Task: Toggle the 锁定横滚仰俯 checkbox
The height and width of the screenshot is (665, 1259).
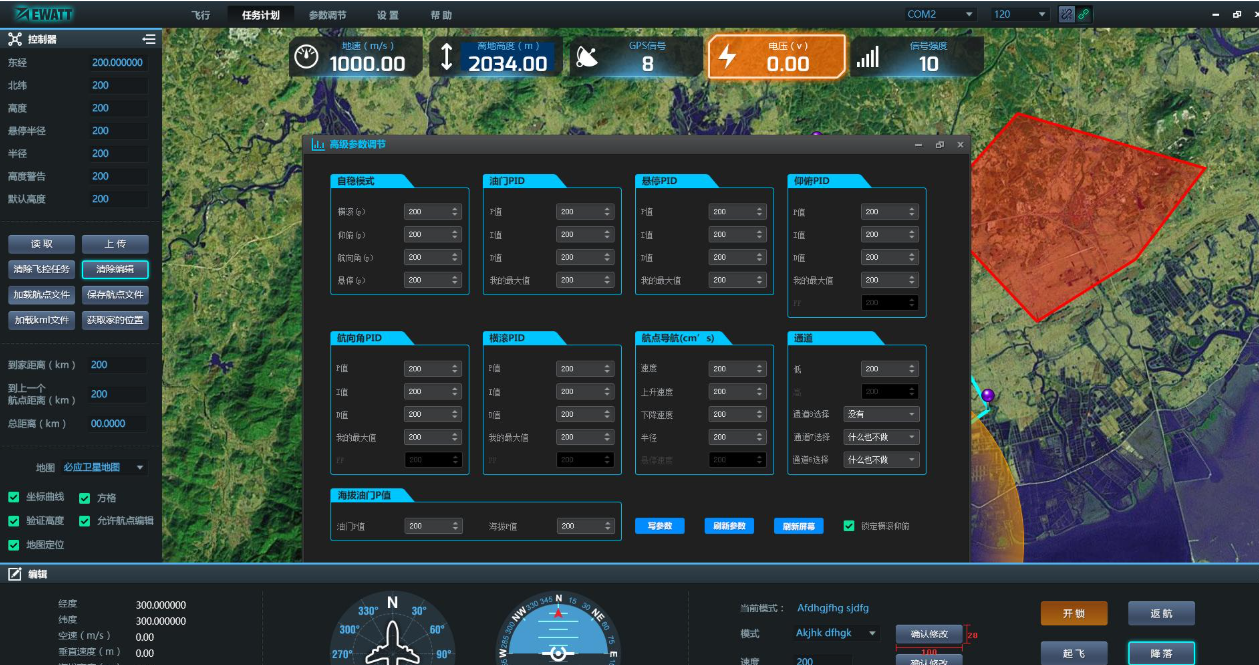Action: tap(849, 526)
